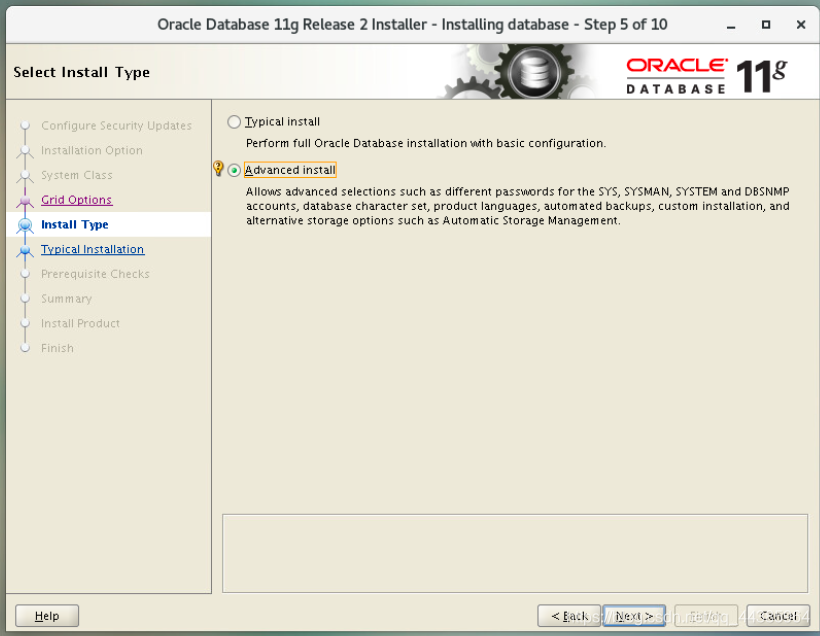Click the Summary step text

[66, 299]
